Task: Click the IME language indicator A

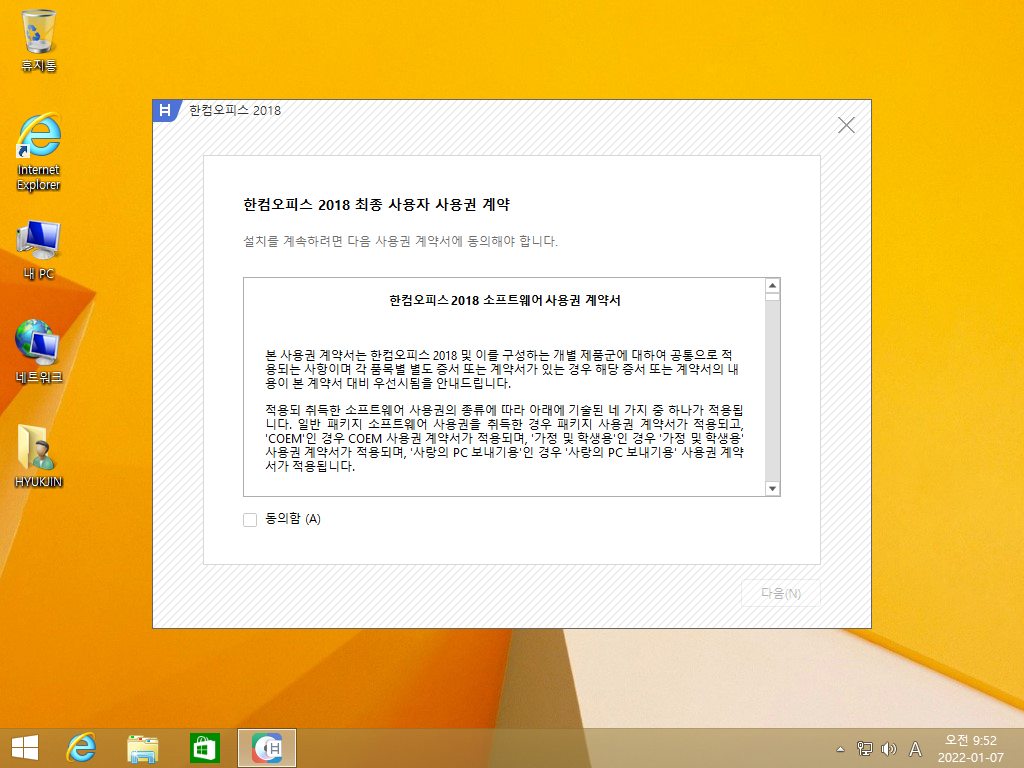Action: pos(916,749)
